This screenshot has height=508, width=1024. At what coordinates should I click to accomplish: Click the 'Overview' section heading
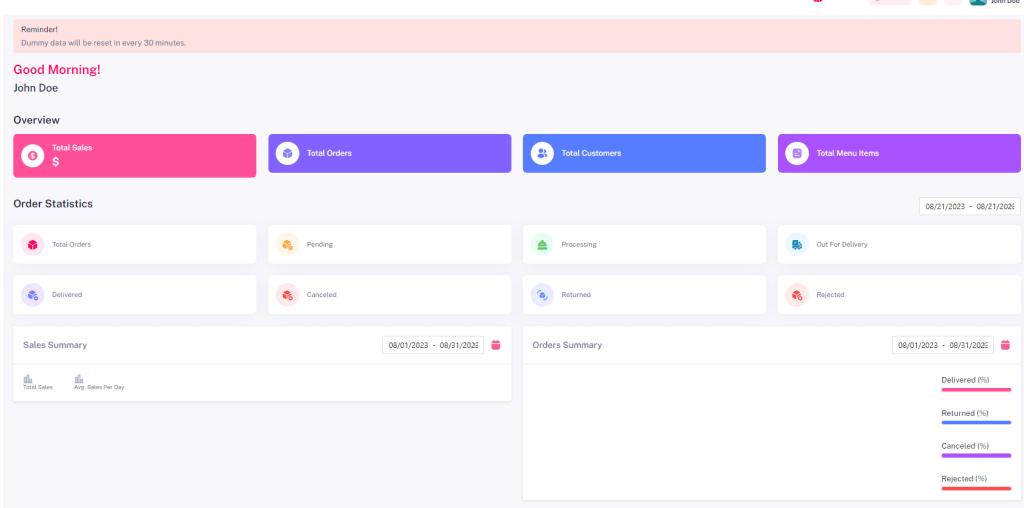pos(37,120)
